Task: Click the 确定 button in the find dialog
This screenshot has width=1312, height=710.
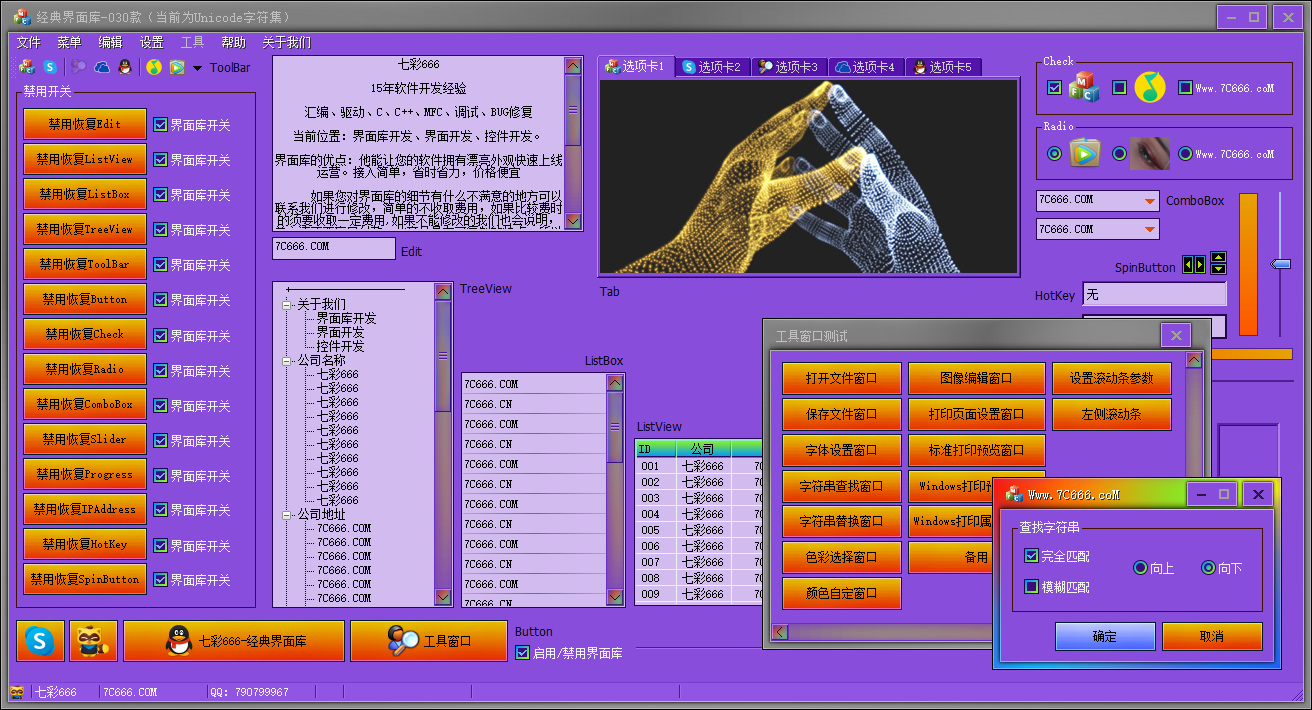Action: point(1104,636)
